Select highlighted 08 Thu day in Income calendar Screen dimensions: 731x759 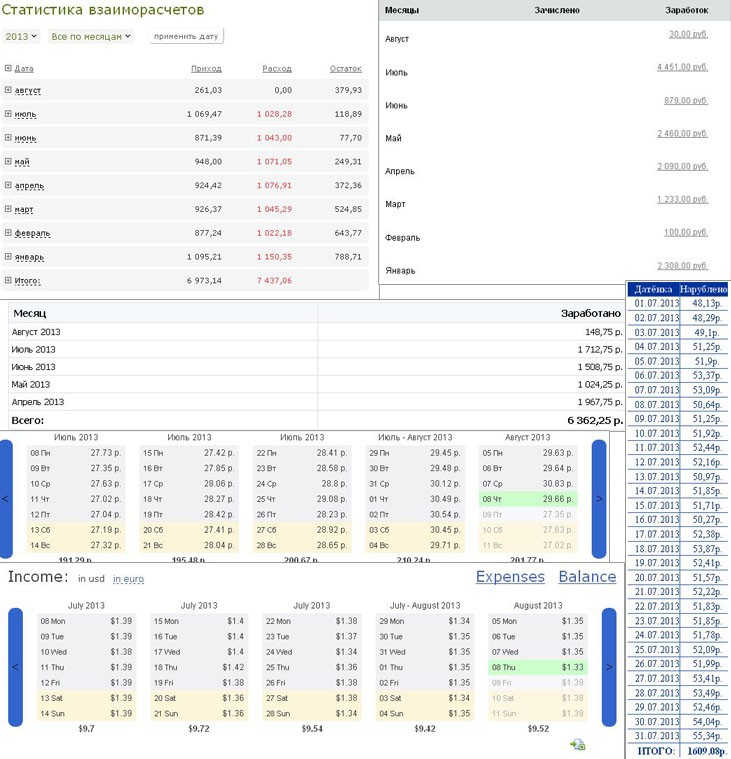click(x=537, y=667)
